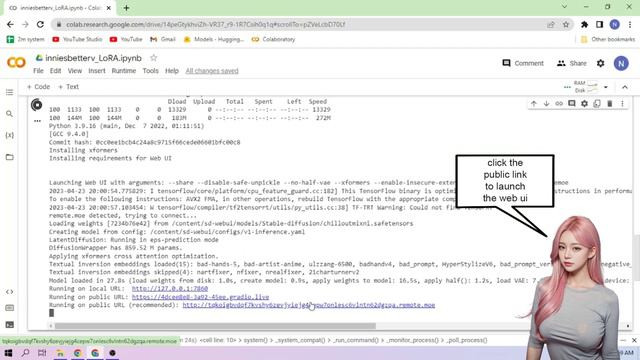Open Chrome three-dot menu
Image resolution: width=640 pixels, height=360 pixels.
click(x=630, y=24)
